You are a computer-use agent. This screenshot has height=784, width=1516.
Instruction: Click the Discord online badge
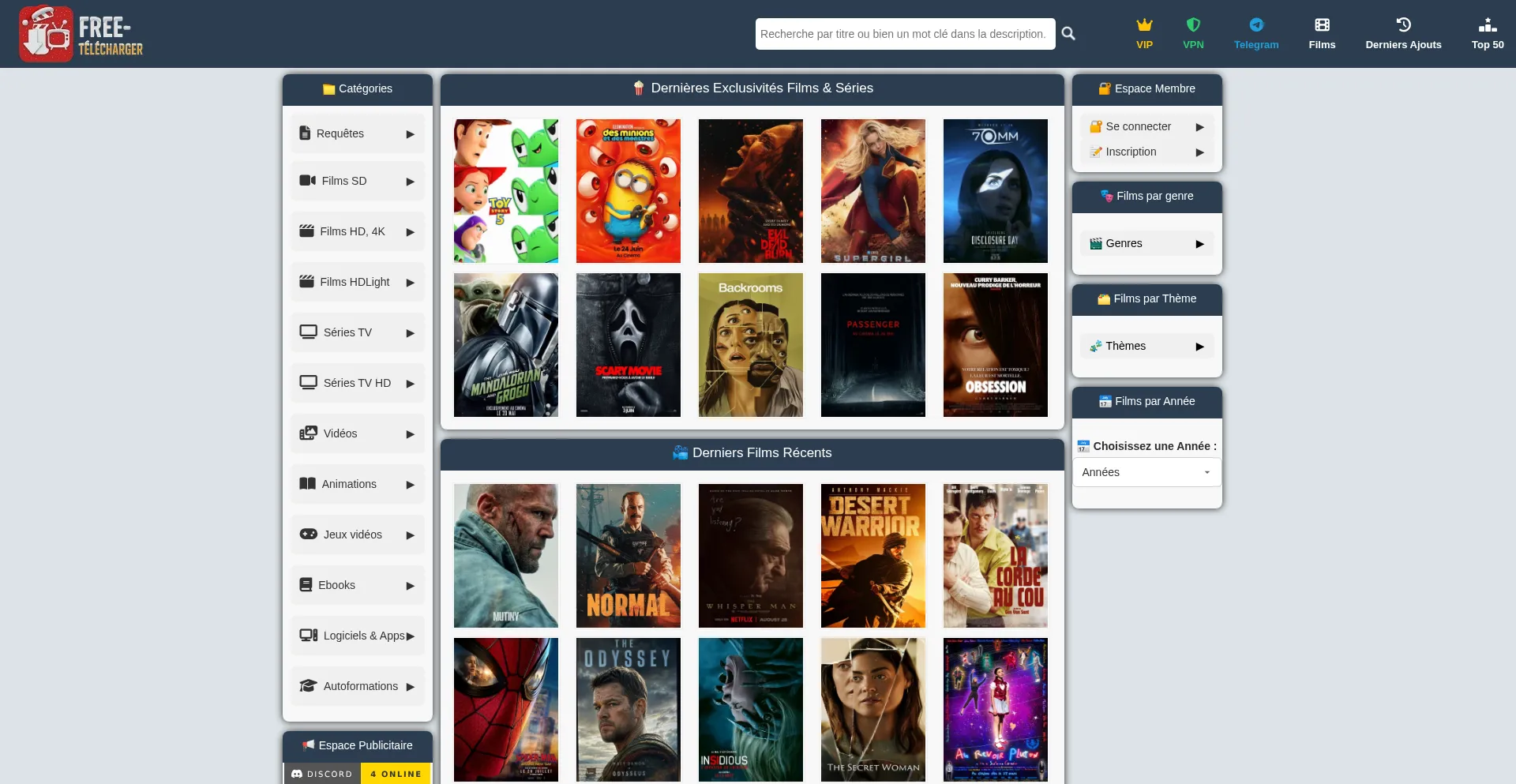[x=358, y=774]
